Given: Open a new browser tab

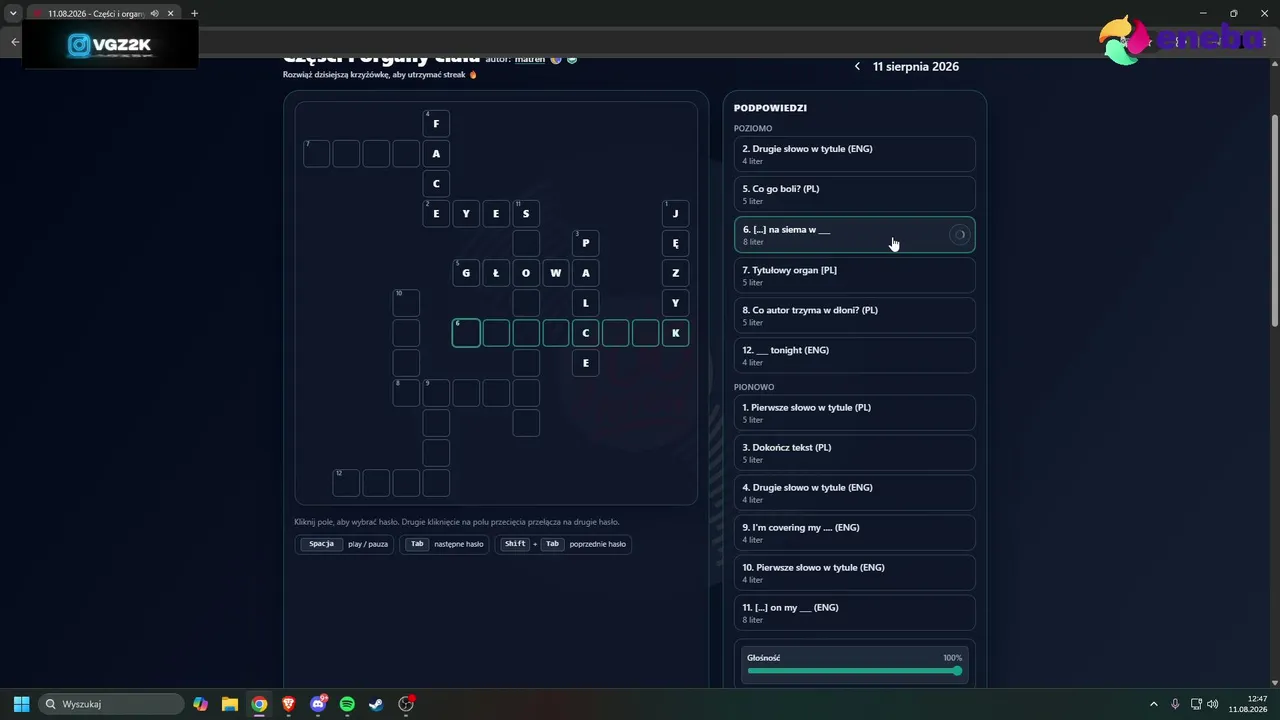Looking at the screenshot, I should tap(194, 13).
